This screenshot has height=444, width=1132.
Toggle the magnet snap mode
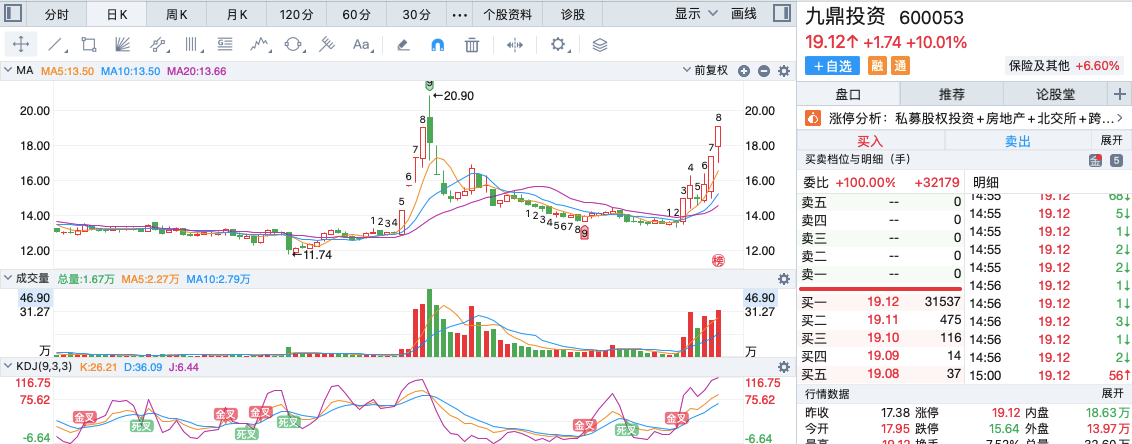pos(437,45)
